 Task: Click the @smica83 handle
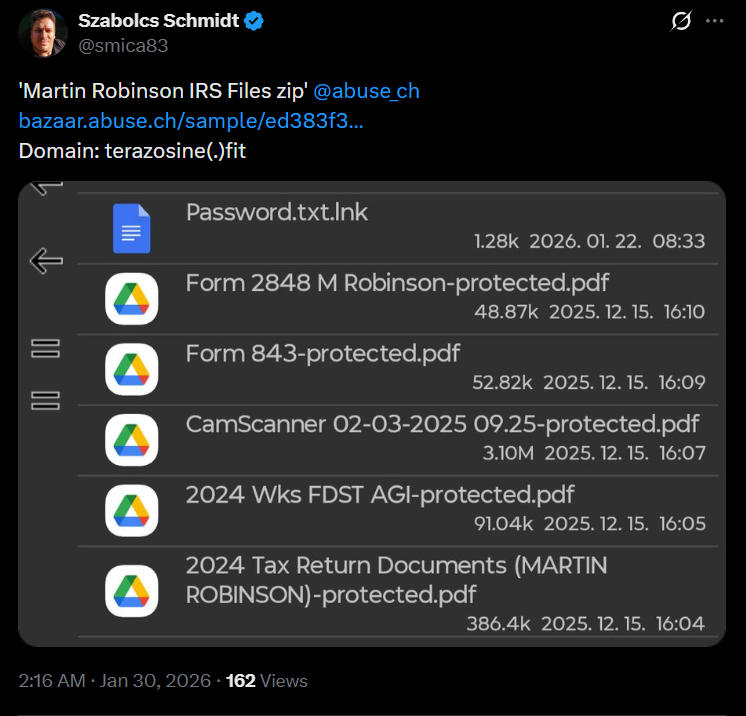[x=123, y=45]
